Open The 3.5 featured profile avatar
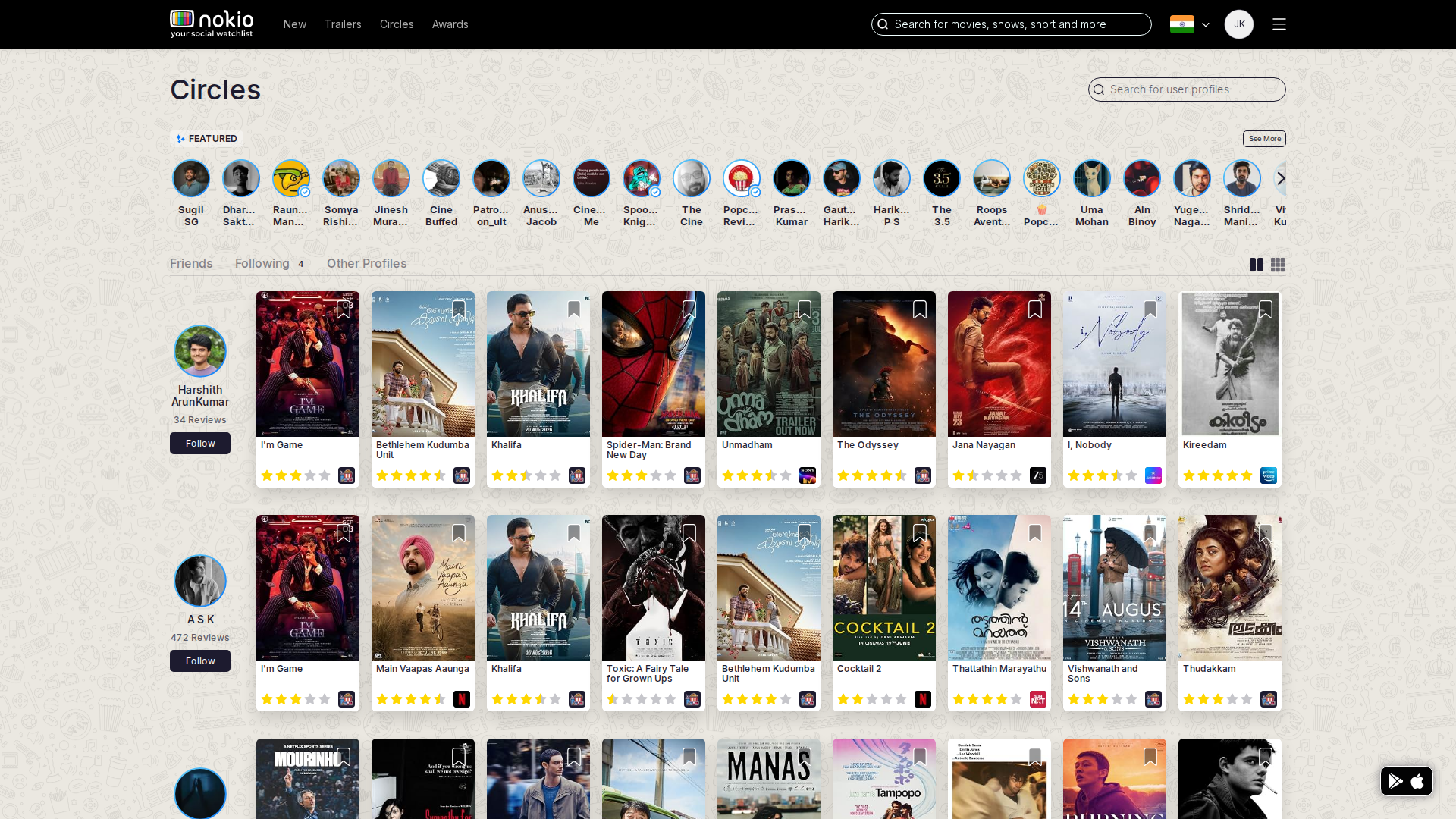This screenshot has height=819, width=1456. click(x=942, y=178)
